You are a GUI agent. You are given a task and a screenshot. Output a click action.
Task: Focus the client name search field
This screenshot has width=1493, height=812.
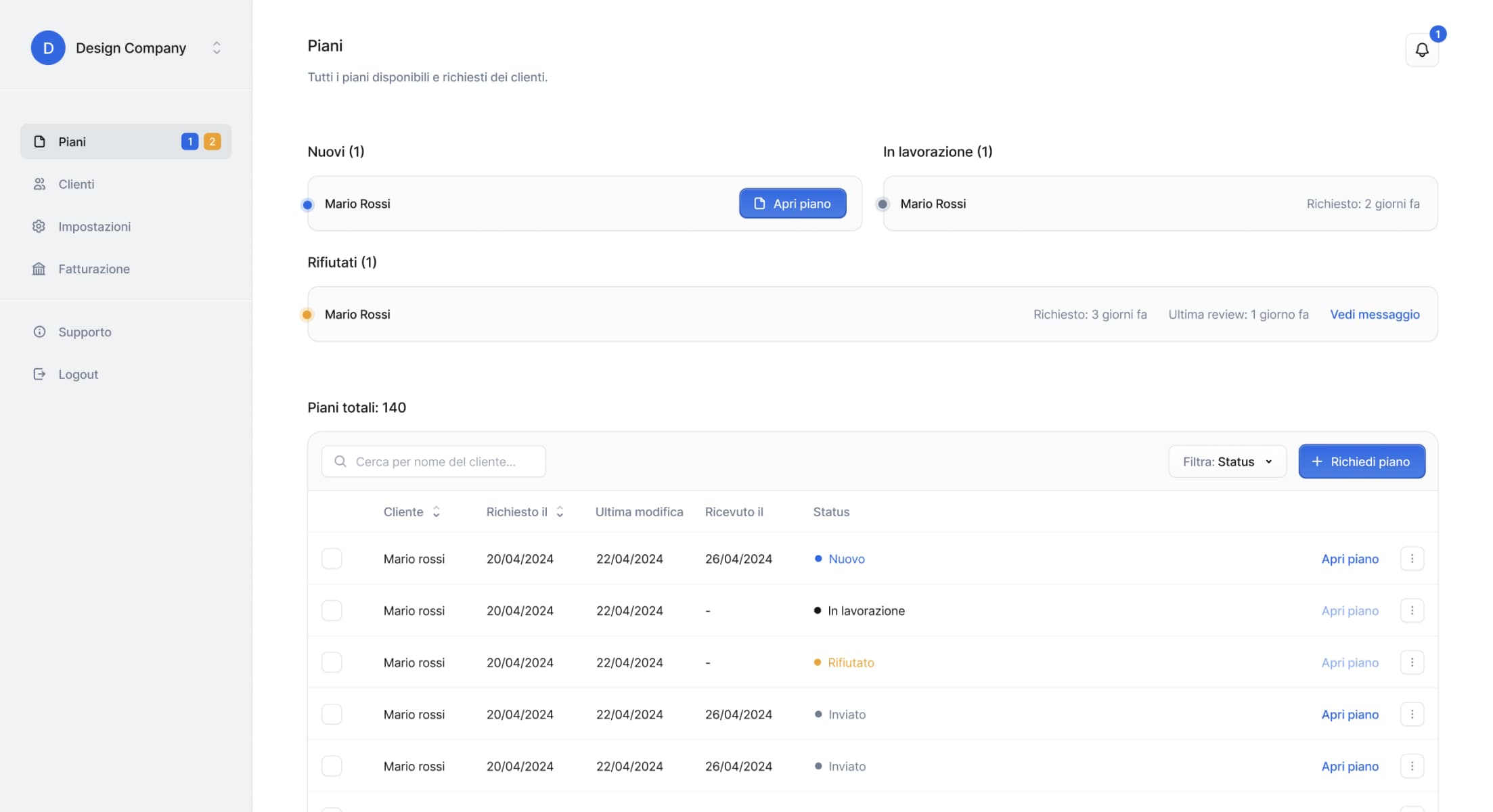coord(443,461)
